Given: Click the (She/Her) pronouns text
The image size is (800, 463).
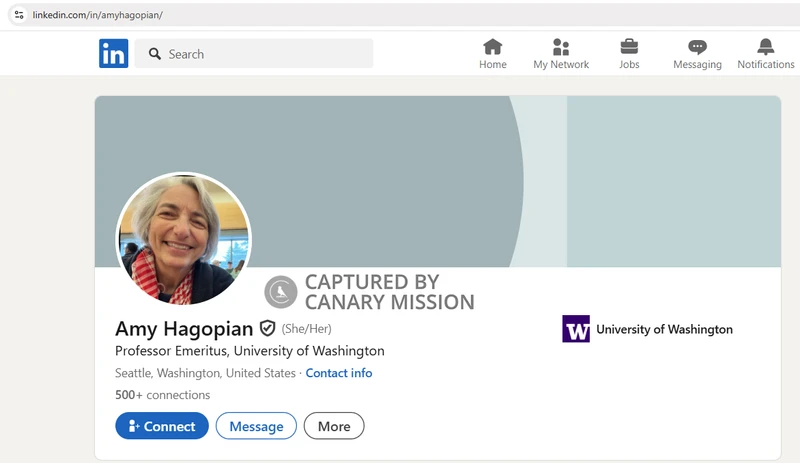Looking at the screenshot, I should [307, 329].
